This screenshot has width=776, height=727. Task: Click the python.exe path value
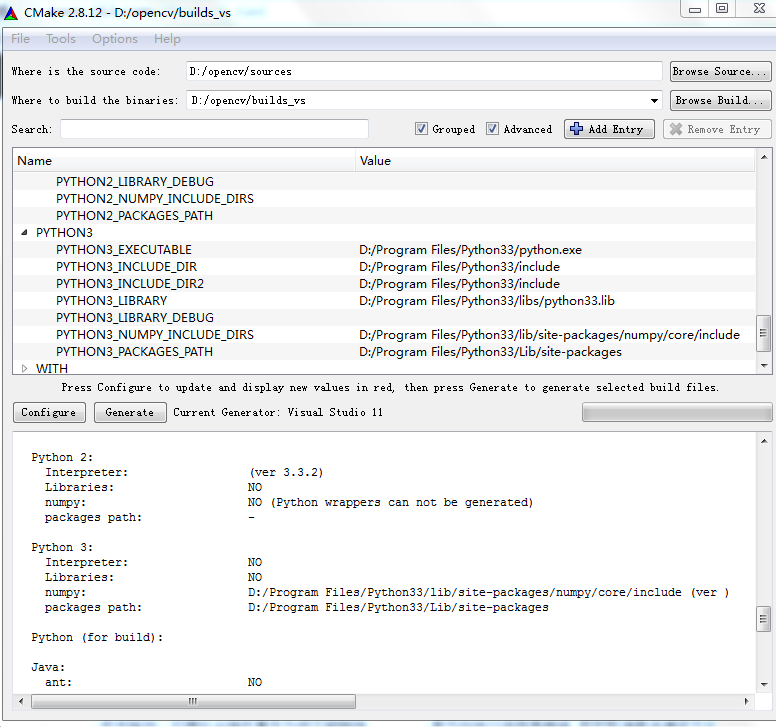[470, 249]
